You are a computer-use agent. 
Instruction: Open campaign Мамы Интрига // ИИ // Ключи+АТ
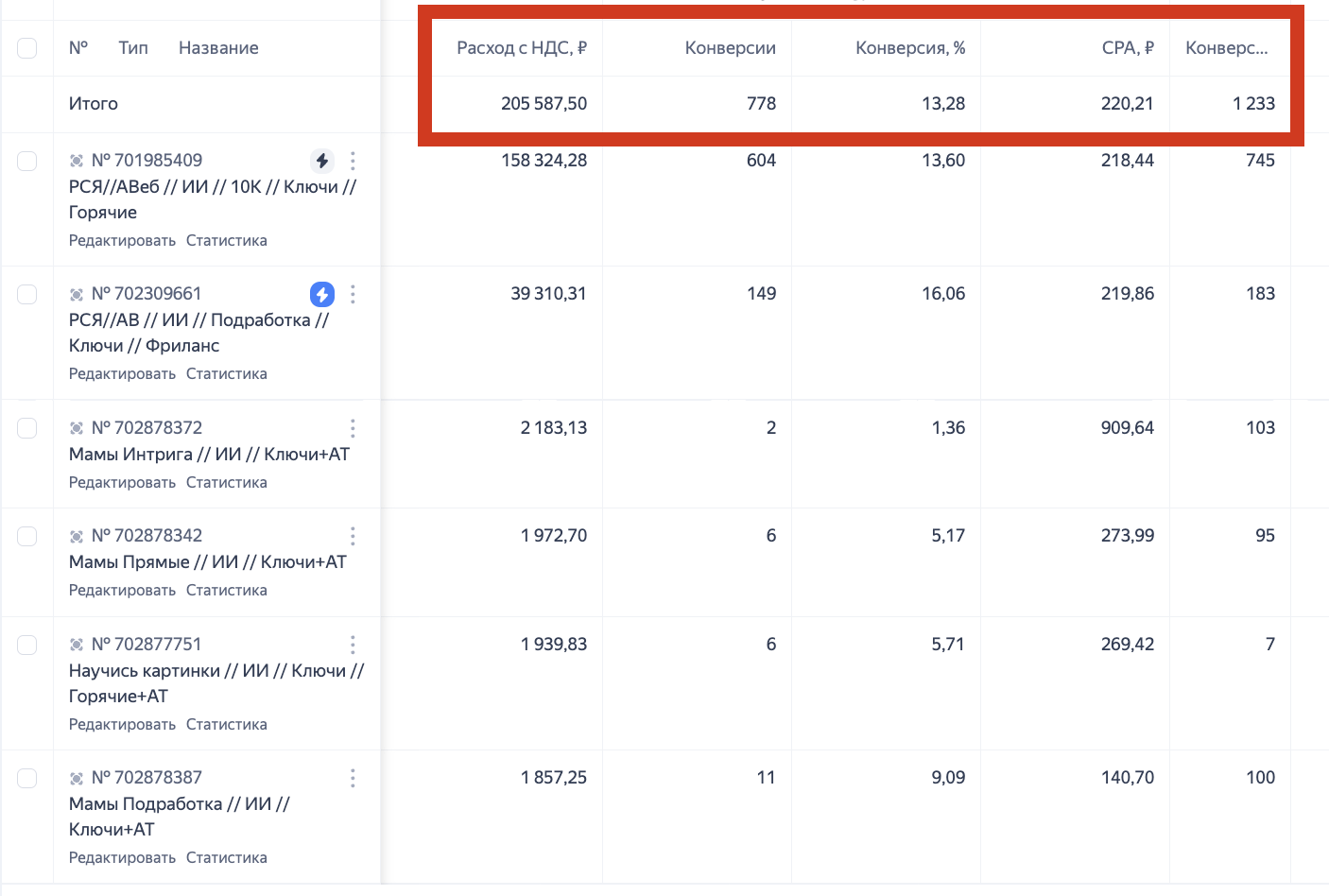[x=209, y=455]
